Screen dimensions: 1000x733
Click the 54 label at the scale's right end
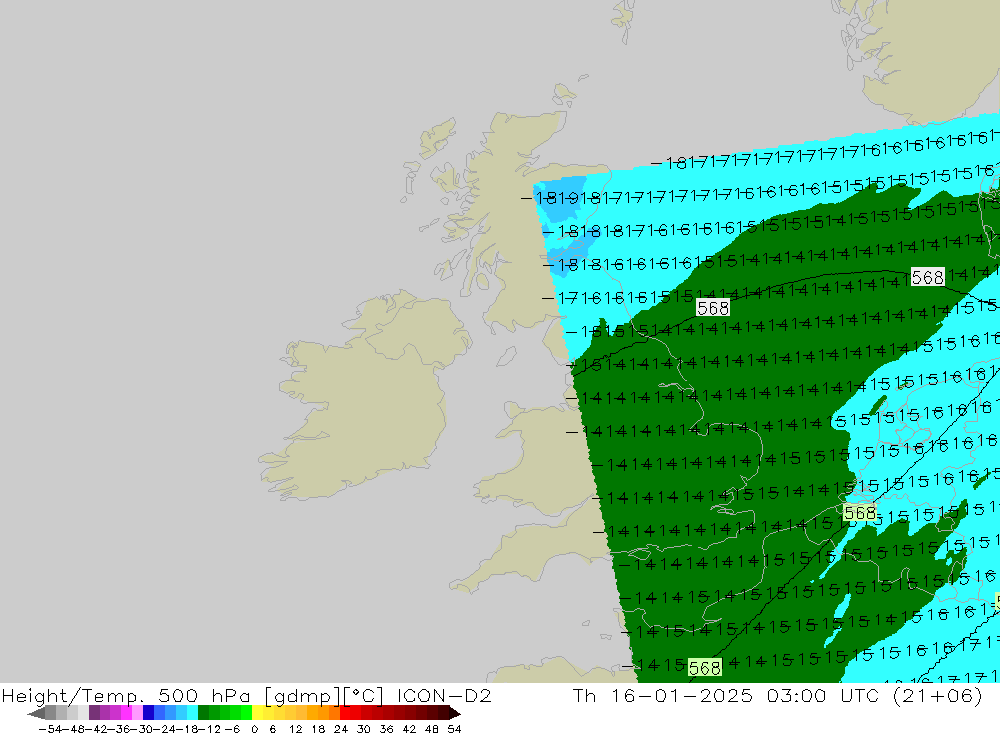tap(454, 729)
